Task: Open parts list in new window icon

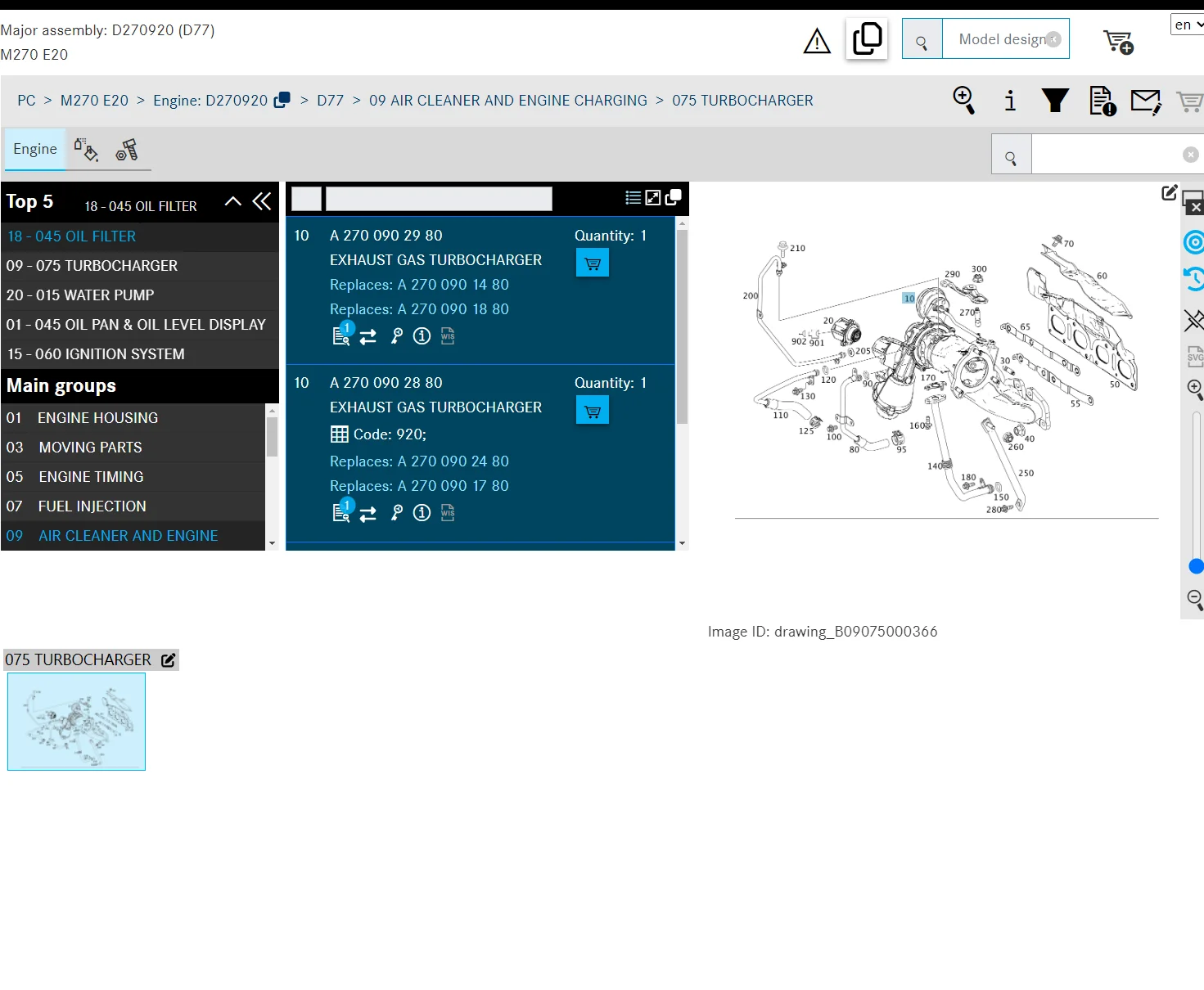Action: point(674,197)
